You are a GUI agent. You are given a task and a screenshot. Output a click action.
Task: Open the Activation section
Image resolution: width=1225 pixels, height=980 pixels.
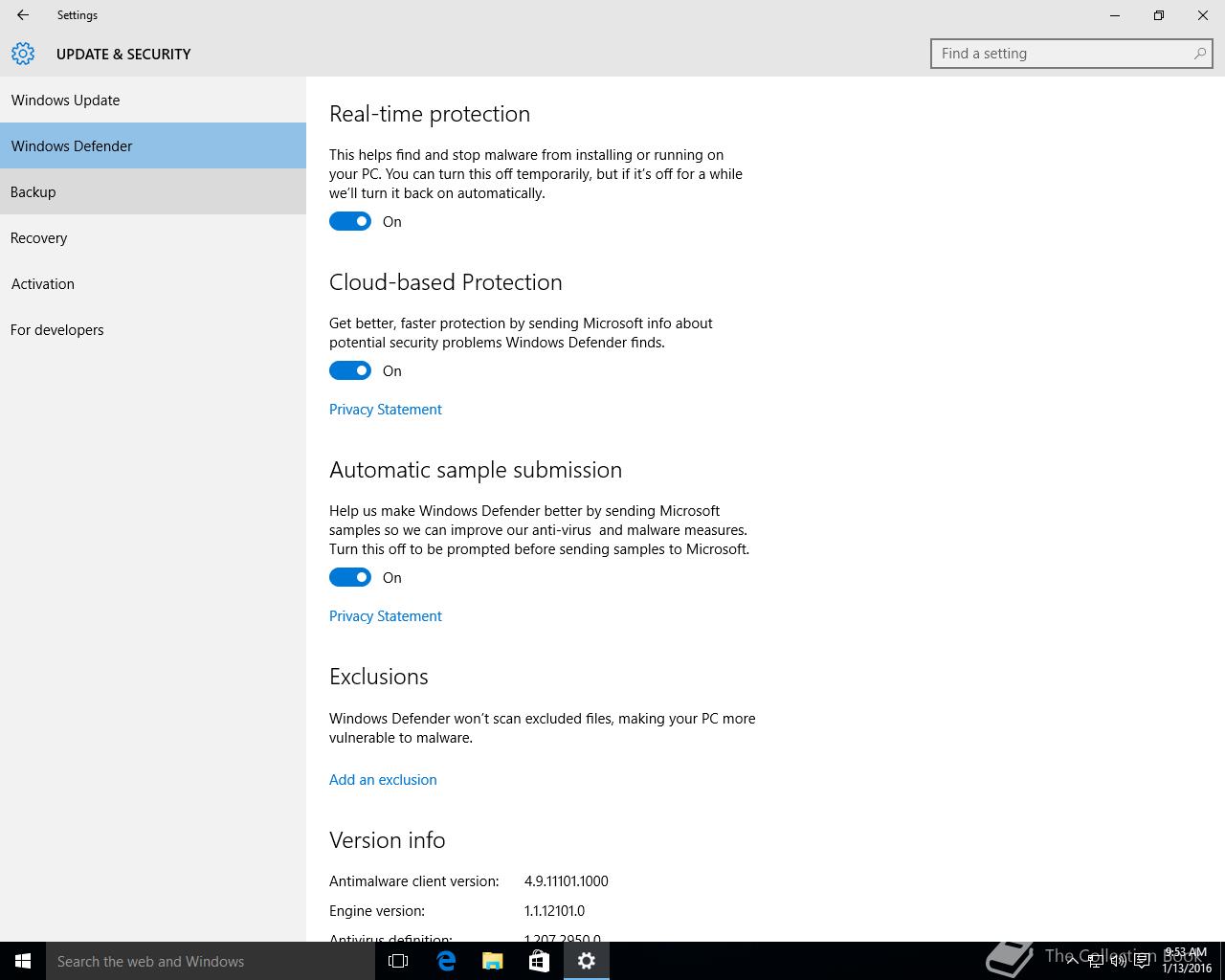(x=153, y=283)
